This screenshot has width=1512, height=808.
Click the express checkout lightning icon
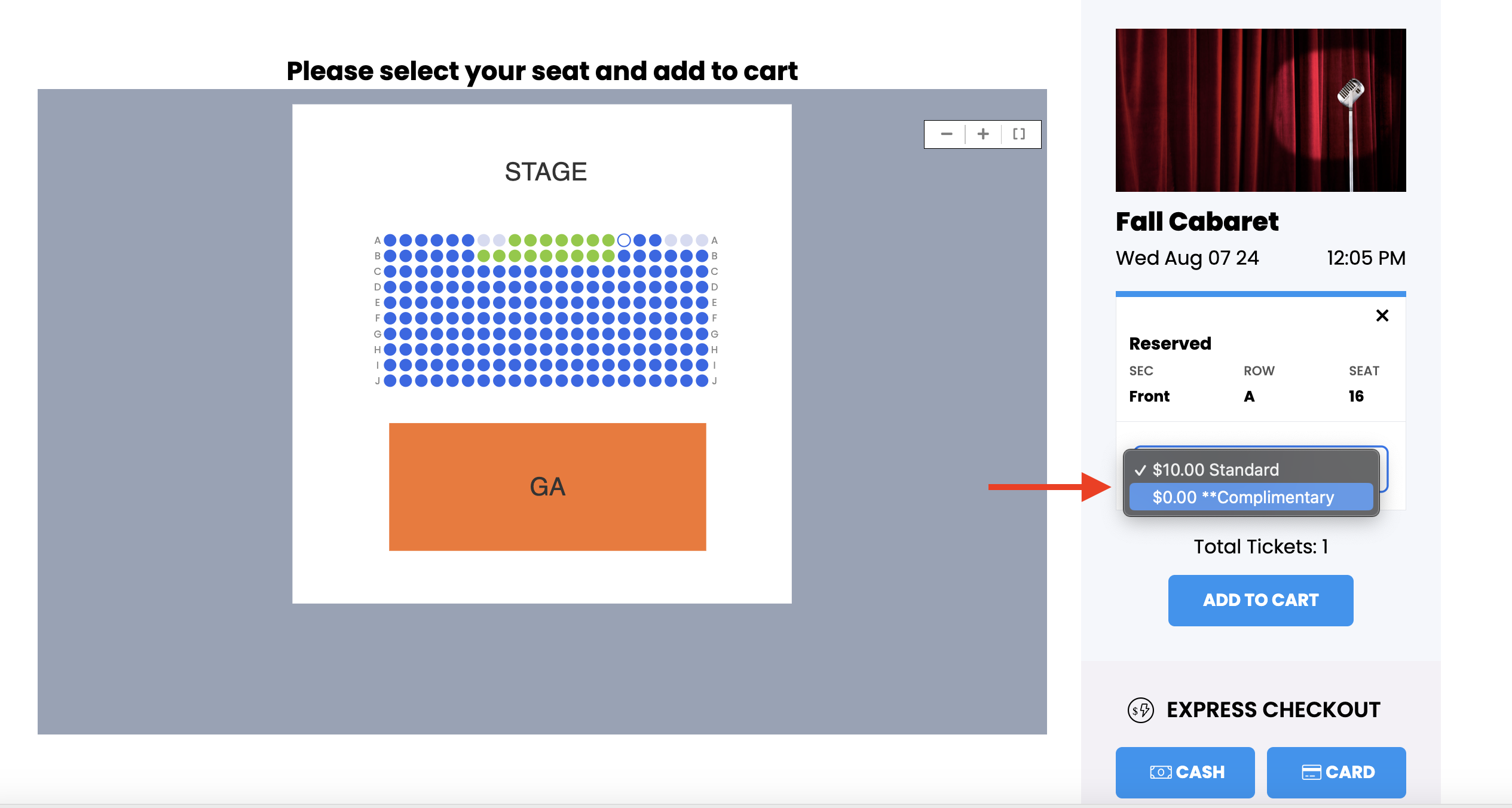coord(1141,710)
